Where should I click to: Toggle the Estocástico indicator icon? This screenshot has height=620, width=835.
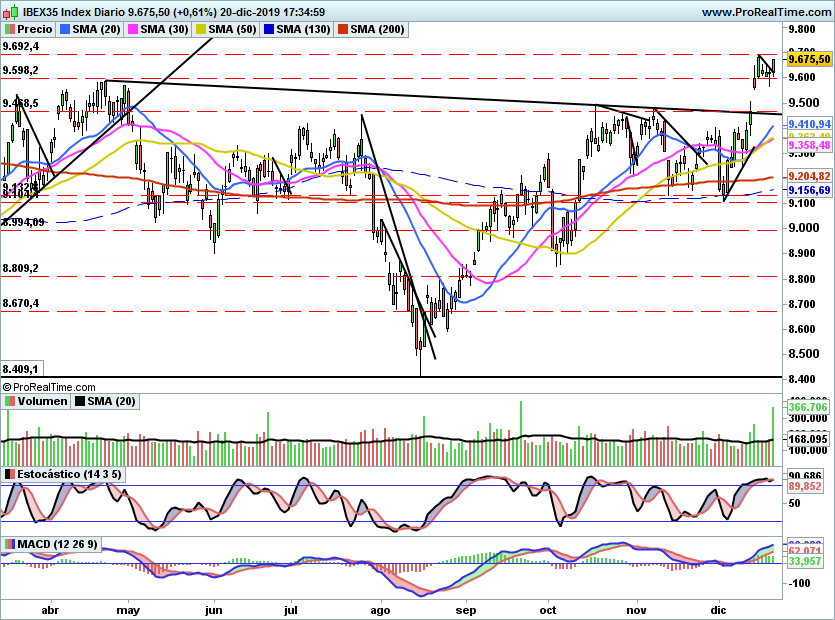[10, 473]
